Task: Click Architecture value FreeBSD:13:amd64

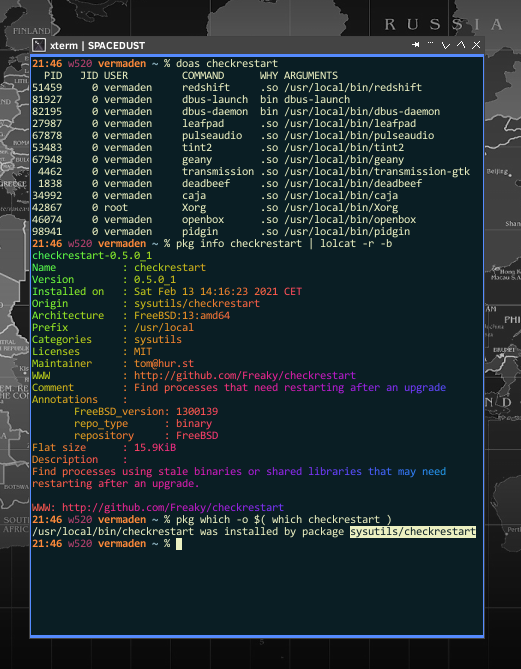Action: point(182,316)
